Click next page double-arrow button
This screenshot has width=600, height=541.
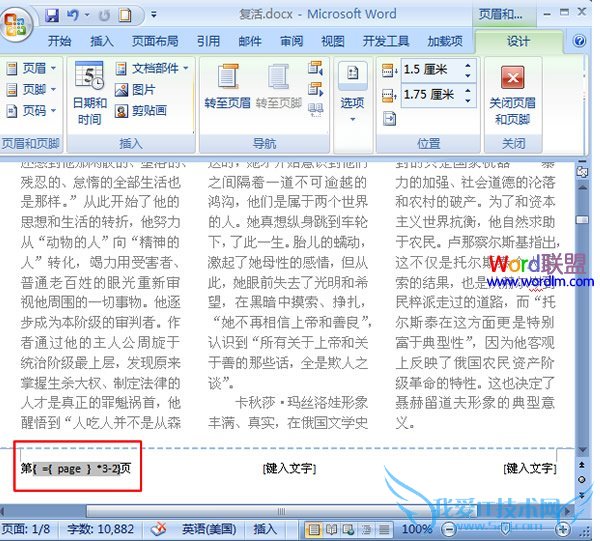pyautogui.click(x=582, y=495)
